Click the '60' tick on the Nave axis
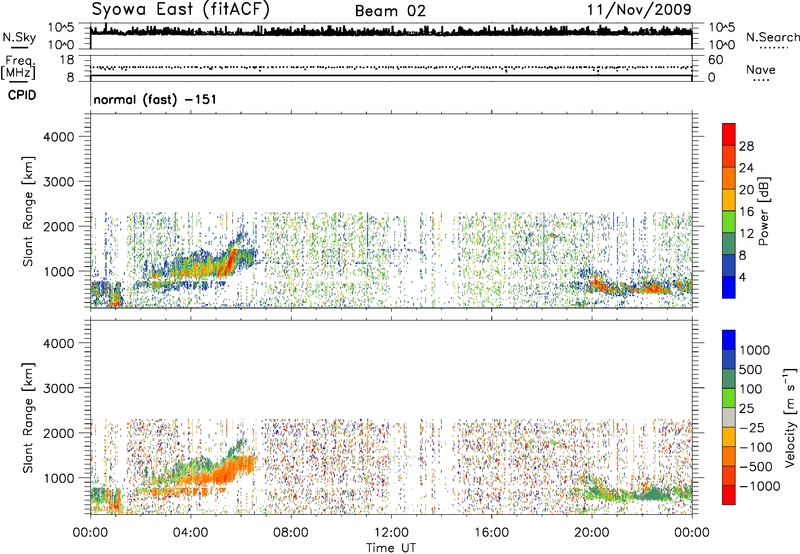 click(715, 60)
